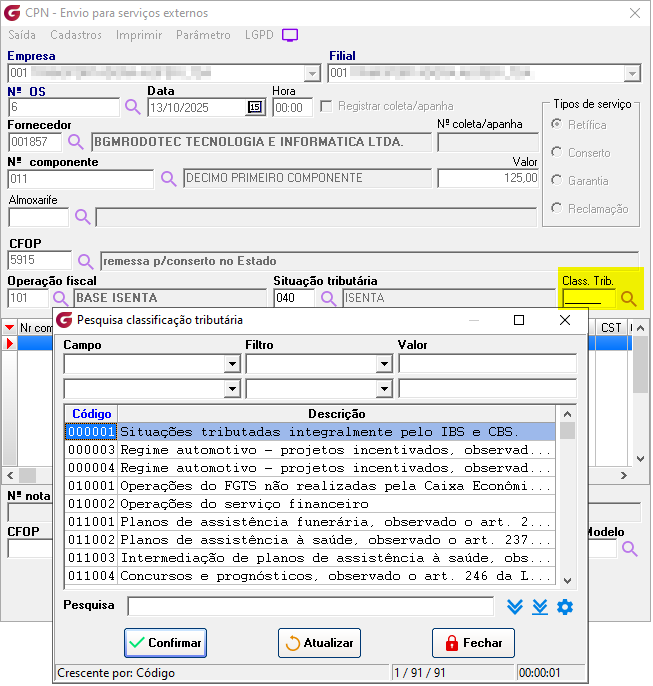653x686 pixels.
Task: Maximize the Pesquisa classificação tributária dialog
Action: (519, 320)
